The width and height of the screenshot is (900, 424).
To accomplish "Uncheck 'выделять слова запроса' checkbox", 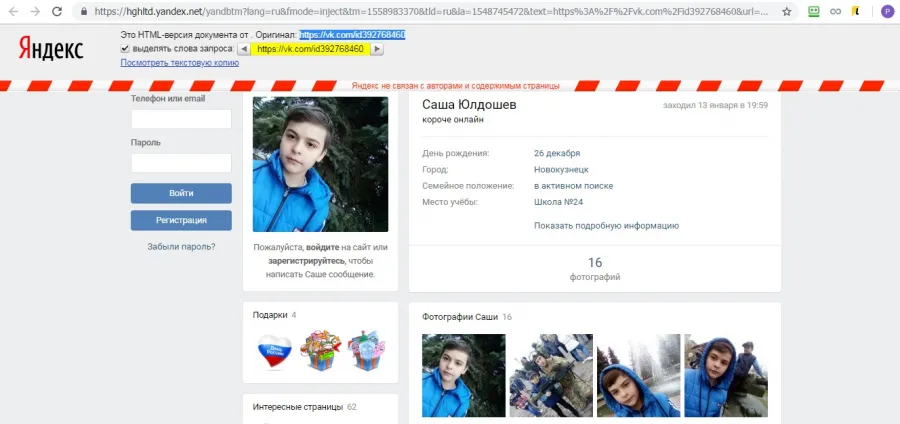I will (125, 49).
